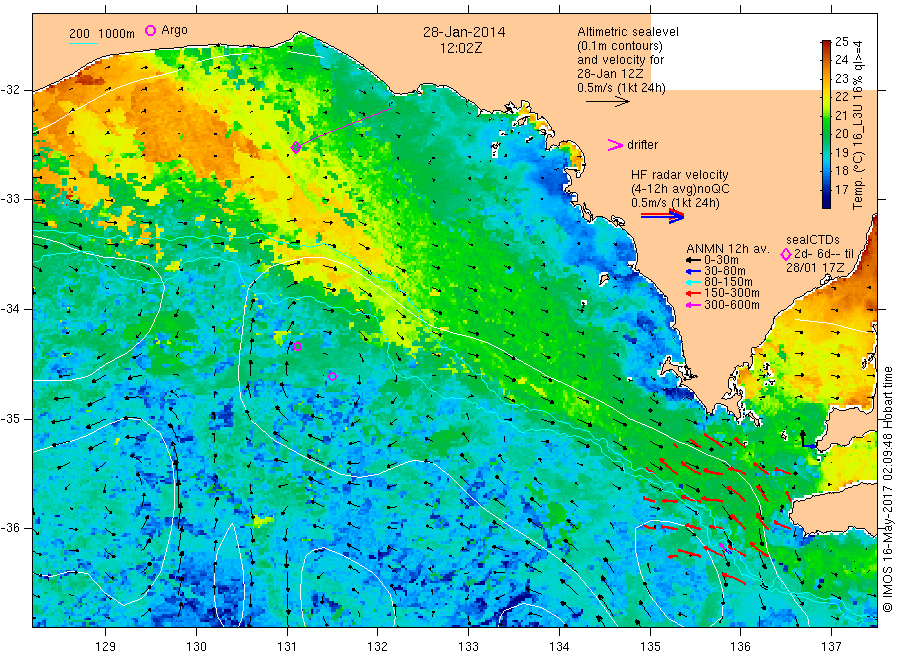Click the magenta 300-600m arrow icon

693,305
